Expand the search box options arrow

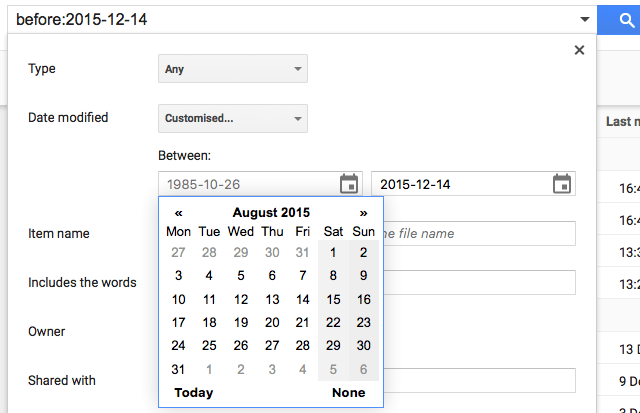pyautogui.click(x=584, y=19)
